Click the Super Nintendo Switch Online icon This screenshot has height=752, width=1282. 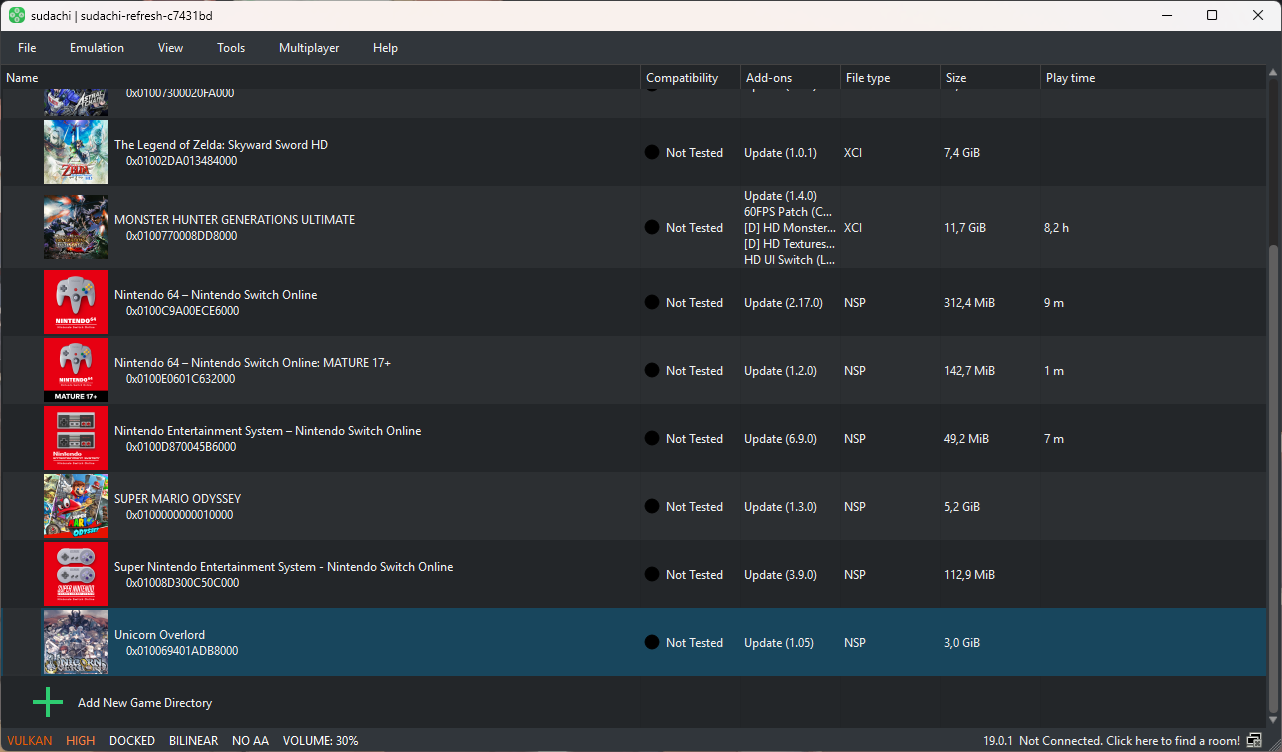click(x=76, y=574)
